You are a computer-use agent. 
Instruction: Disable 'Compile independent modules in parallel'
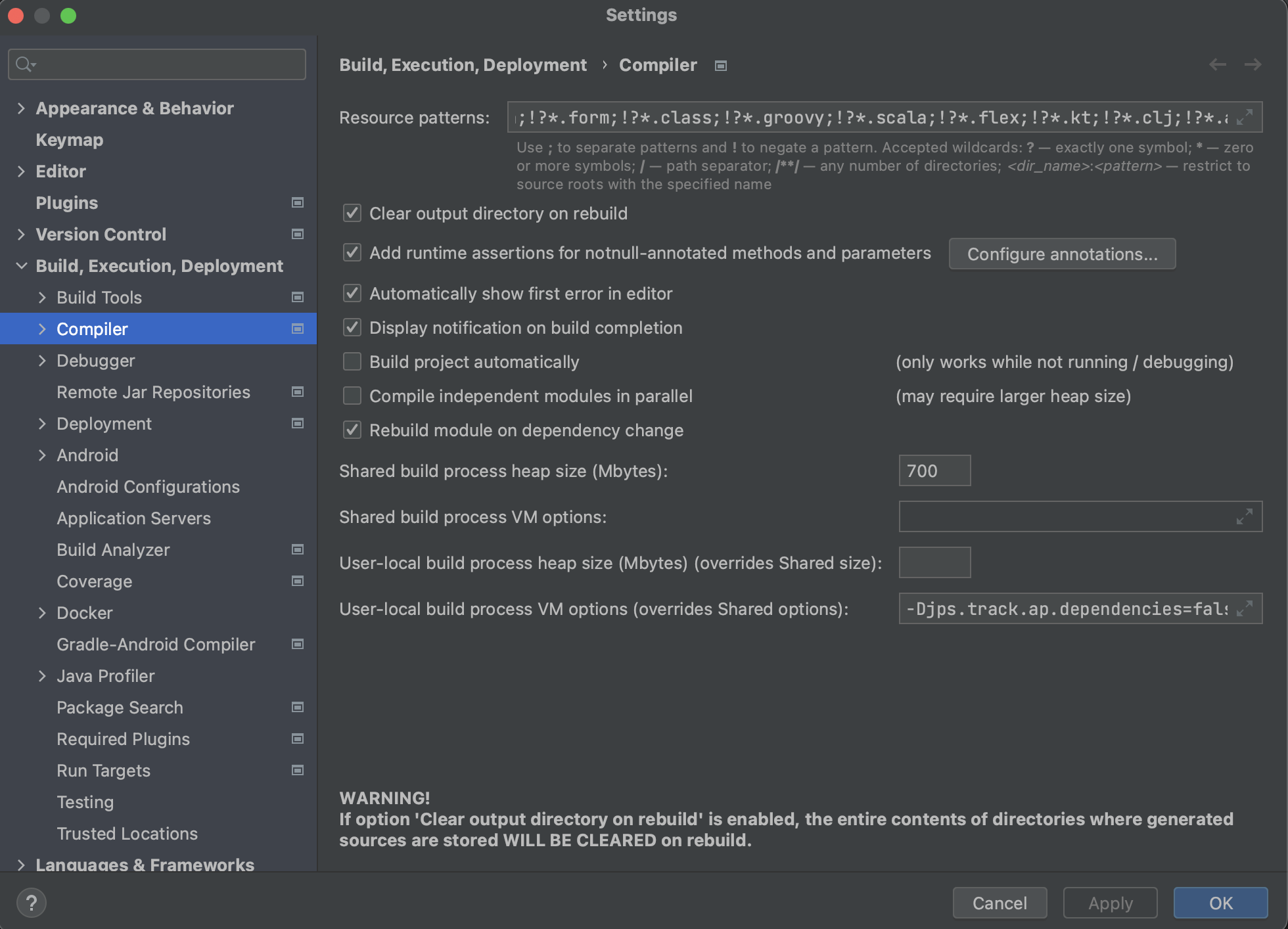coord(354,396)
